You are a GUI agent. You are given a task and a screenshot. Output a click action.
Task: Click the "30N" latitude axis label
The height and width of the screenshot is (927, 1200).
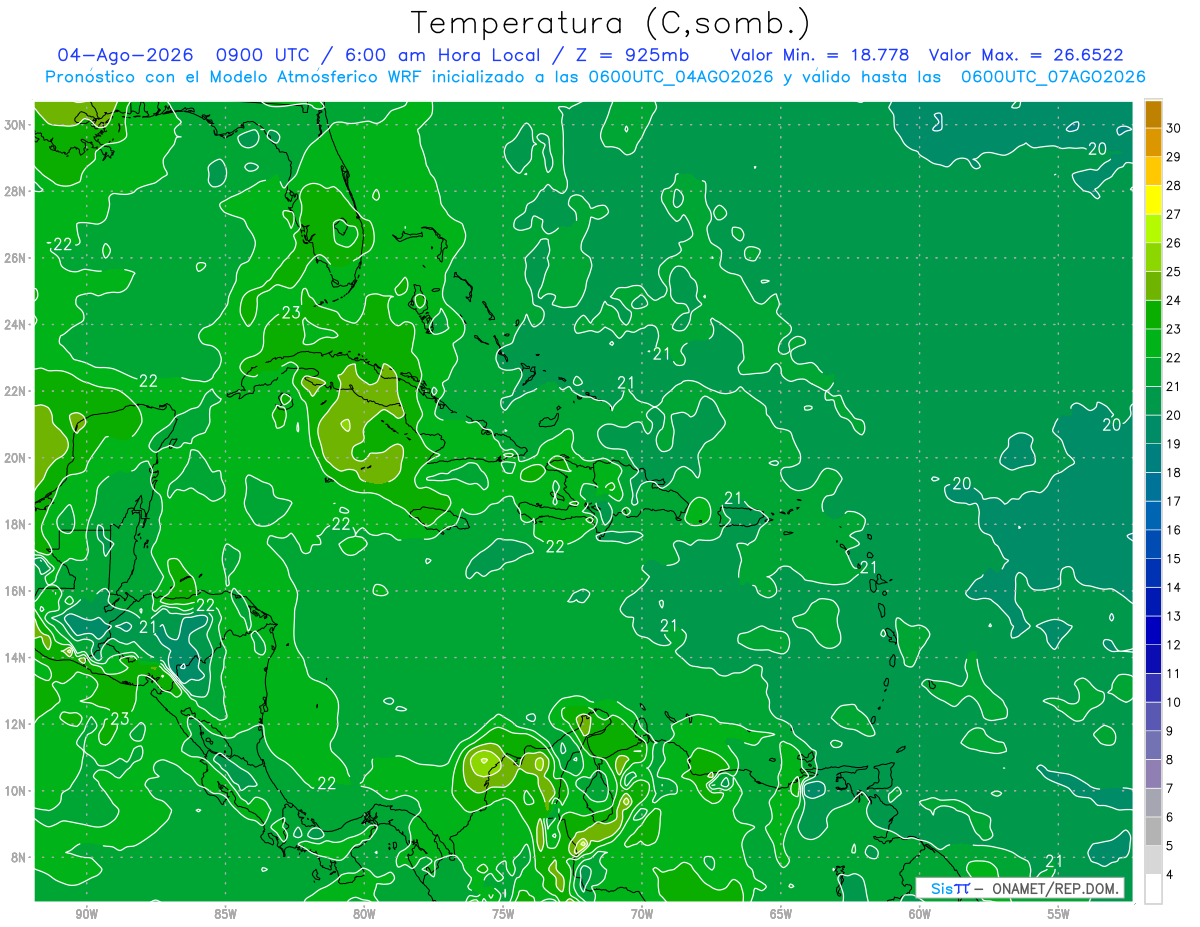click(x=15, y=125)
